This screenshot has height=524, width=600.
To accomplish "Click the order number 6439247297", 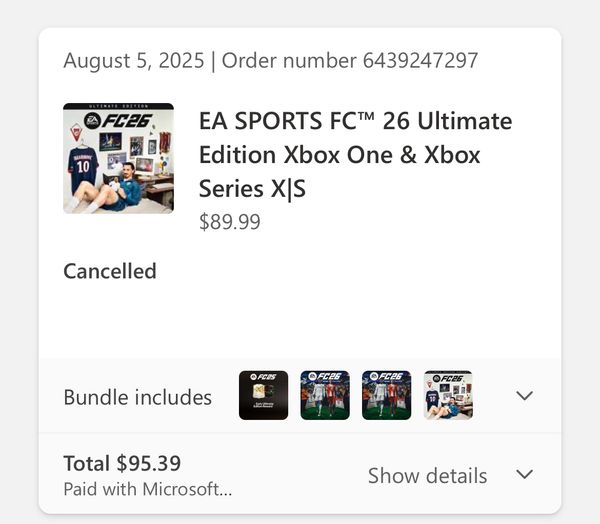I will click(x=420, y=60).
